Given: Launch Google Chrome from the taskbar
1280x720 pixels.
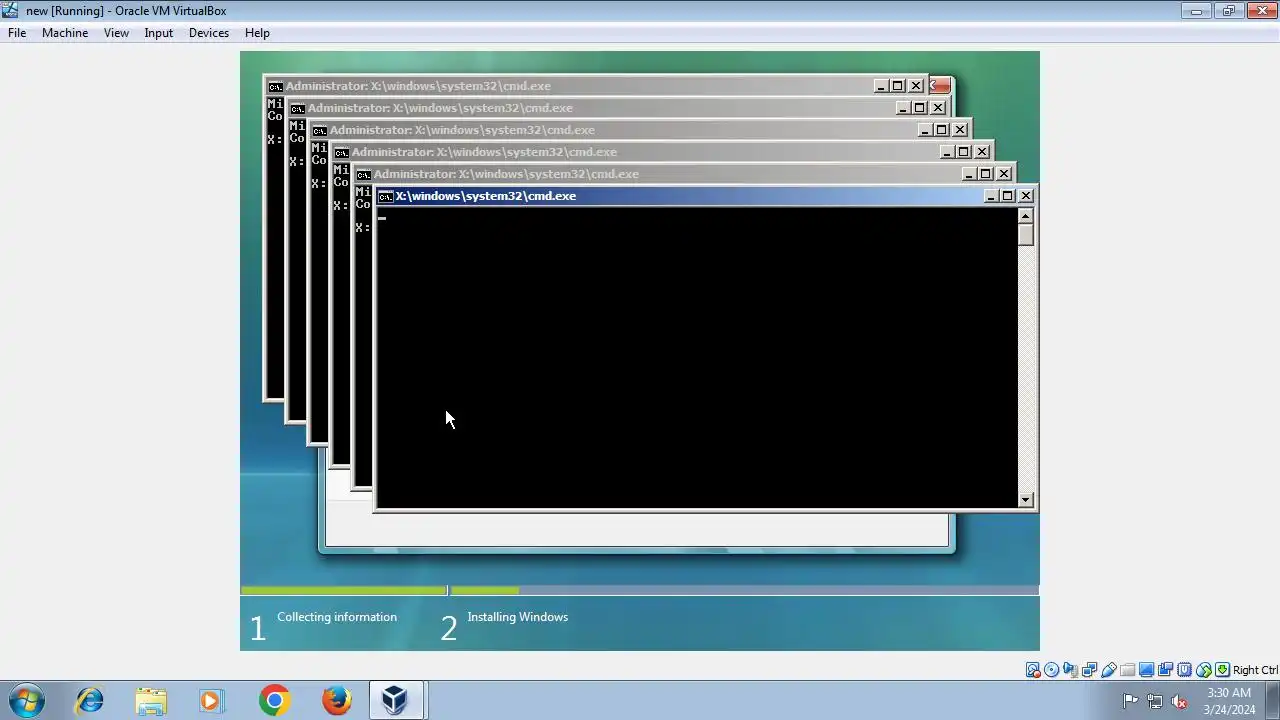Looking at the screenshot, I should tap(274, 700).
